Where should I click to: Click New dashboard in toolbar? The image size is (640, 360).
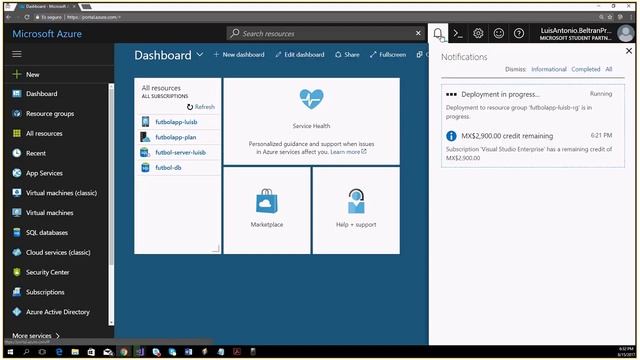tap(239, 54)
